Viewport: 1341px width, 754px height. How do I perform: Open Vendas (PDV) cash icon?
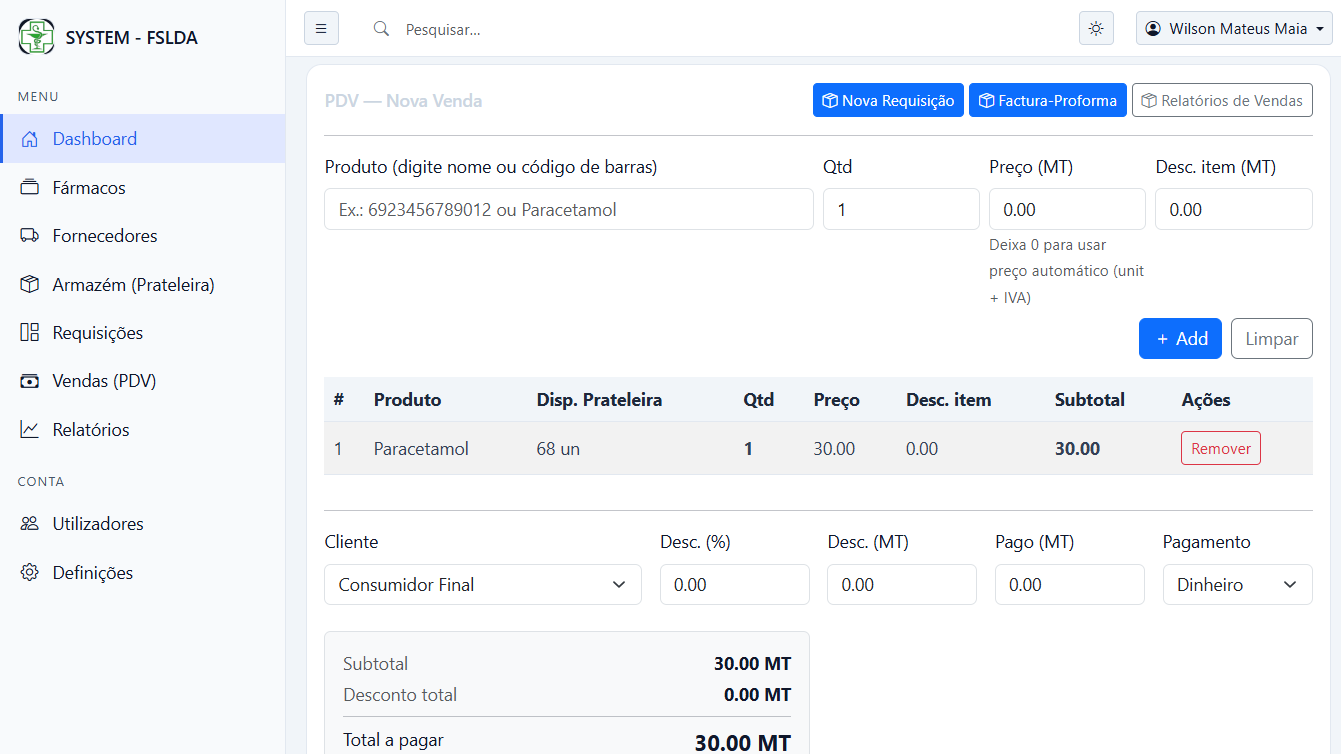(x=30, y=381)
